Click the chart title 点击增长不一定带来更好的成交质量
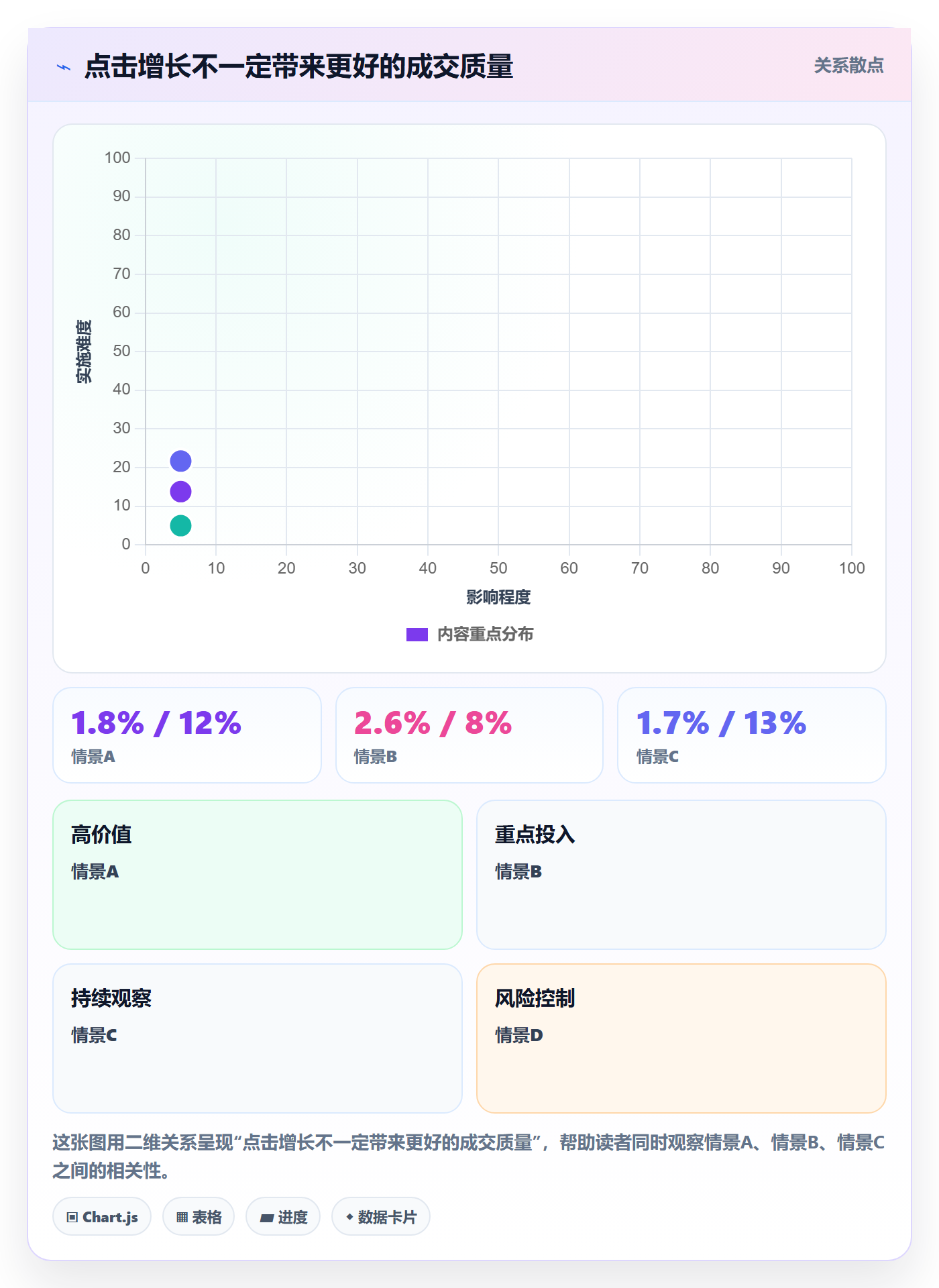Screen dimensions: 939x1288 tap(298, 67)
